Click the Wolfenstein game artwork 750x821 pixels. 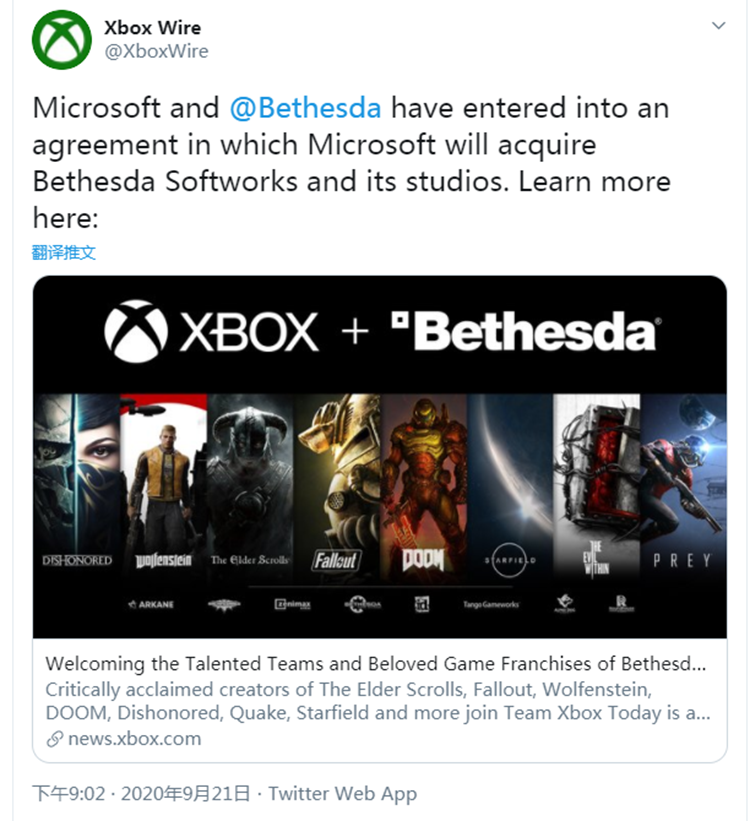pyautogui.click(x=163, y=480)
